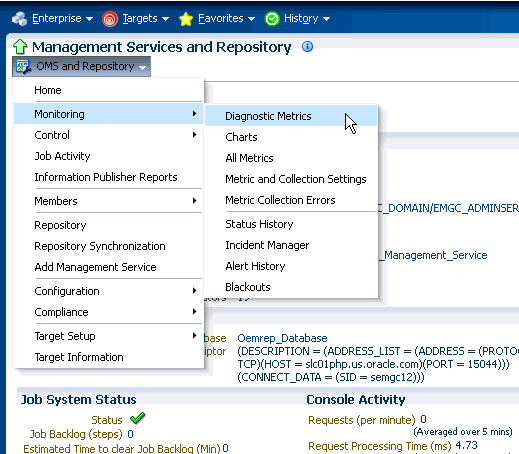Expand the Target Setup submenu arrow

point(195,336)
